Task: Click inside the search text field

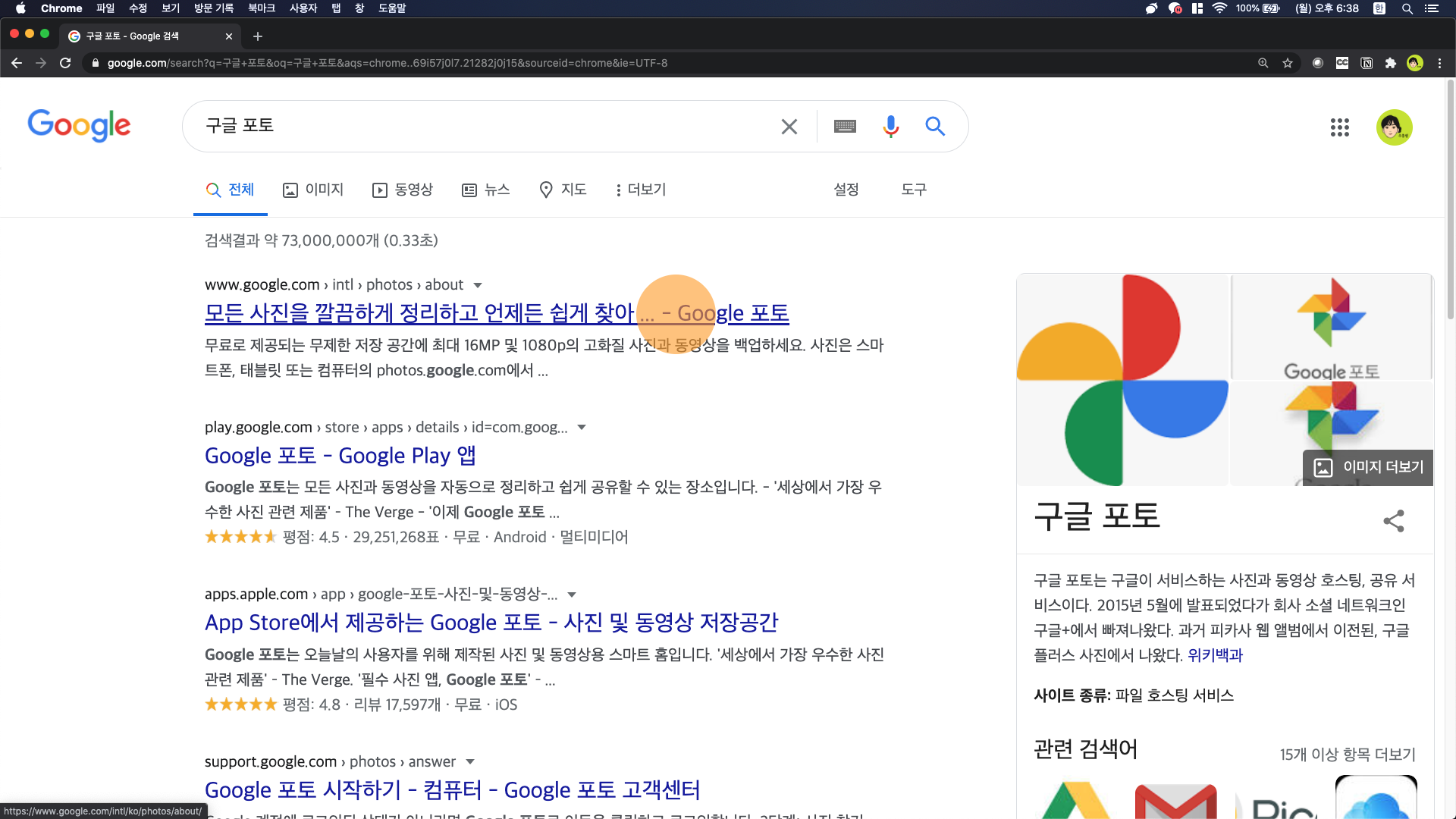Action: point(485,126)
